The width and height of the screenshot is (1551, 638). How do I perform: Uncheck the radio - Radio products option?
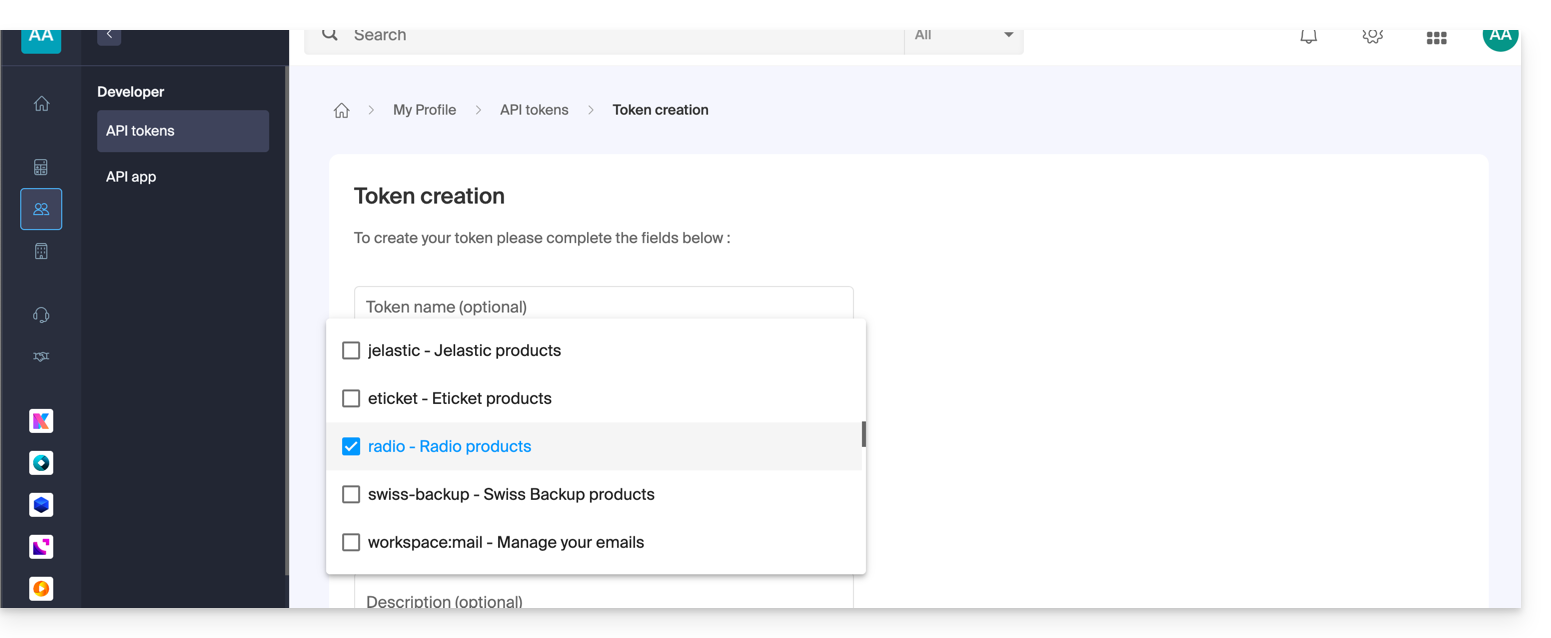point(351,447)
